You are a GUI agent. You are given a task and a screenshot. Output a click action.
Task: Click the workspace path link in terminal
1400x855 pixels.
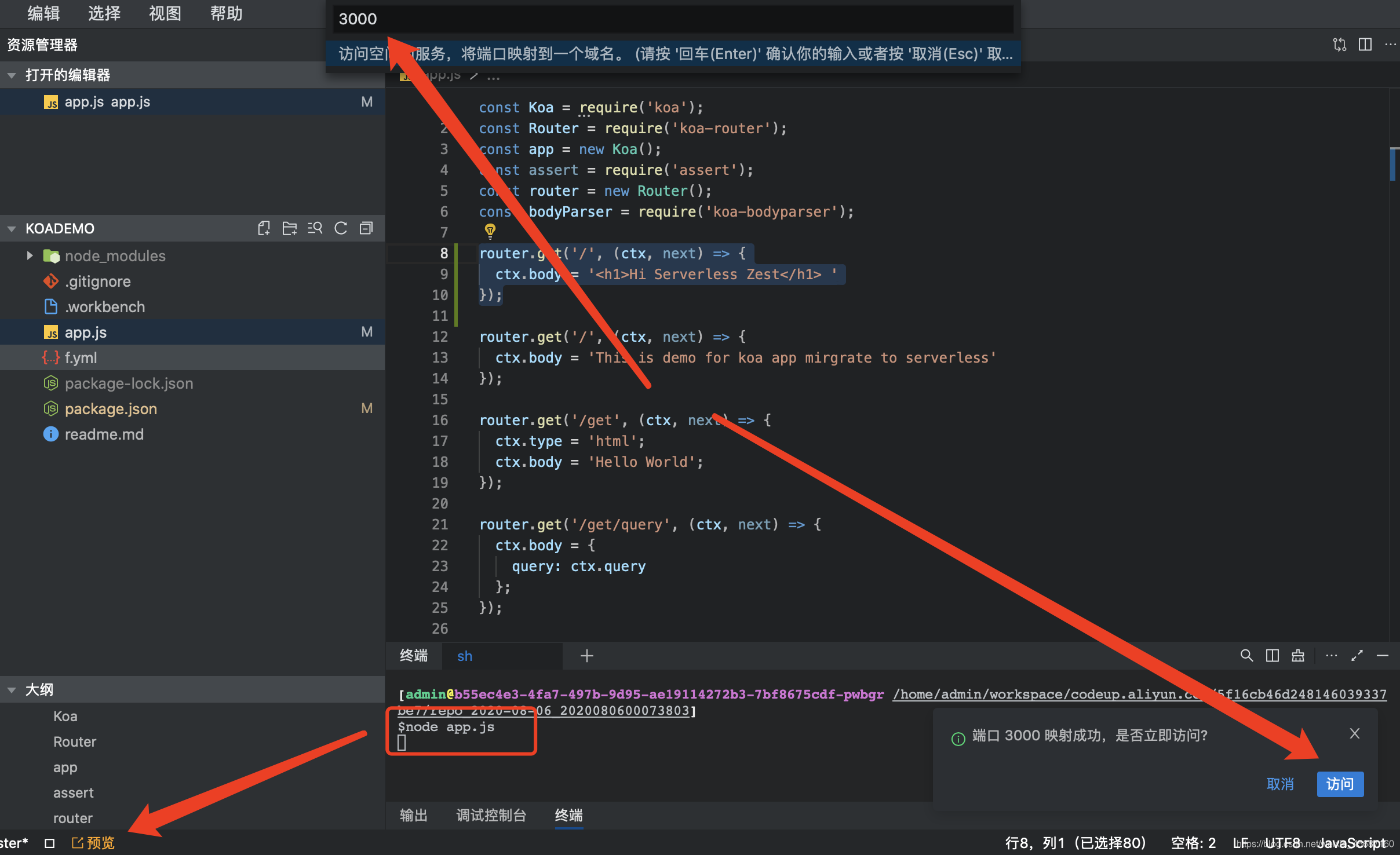pos(1139,694)
